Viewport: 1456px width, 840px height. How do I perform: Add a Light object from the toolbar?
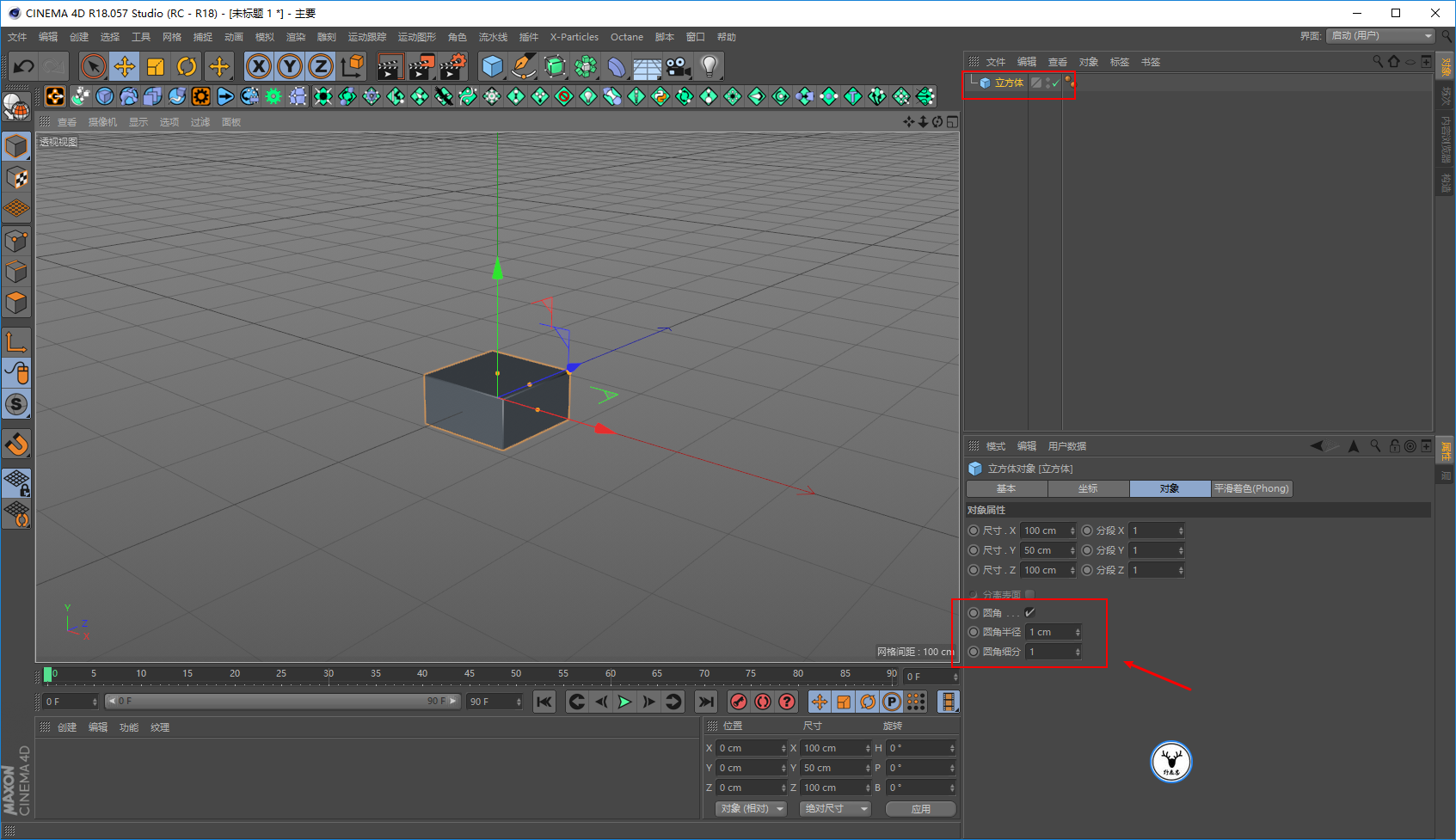709,66
